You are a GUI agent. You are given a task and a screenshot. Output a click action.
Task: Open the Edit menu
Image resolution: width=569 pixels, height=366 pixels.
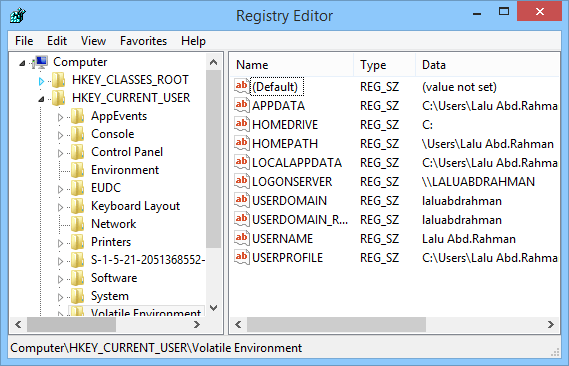pos(57,41)
